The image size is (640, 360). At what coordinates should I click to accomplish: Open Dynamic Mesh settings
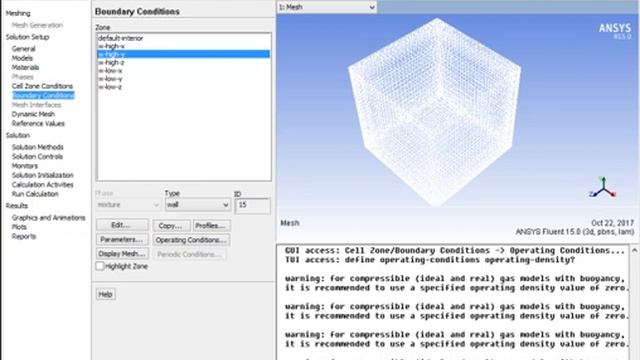coord(33,114)
